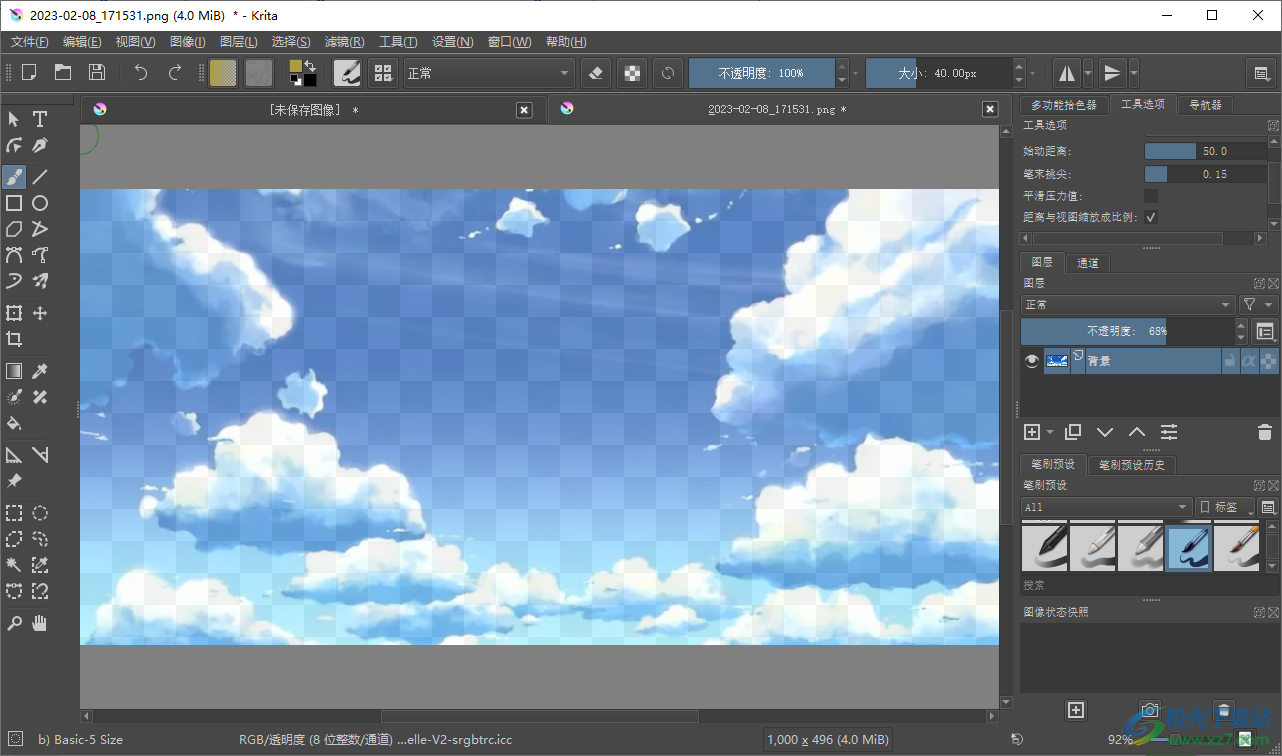Select the reference images pin tool
This screenshot has width=1282, height=756.
14,481
